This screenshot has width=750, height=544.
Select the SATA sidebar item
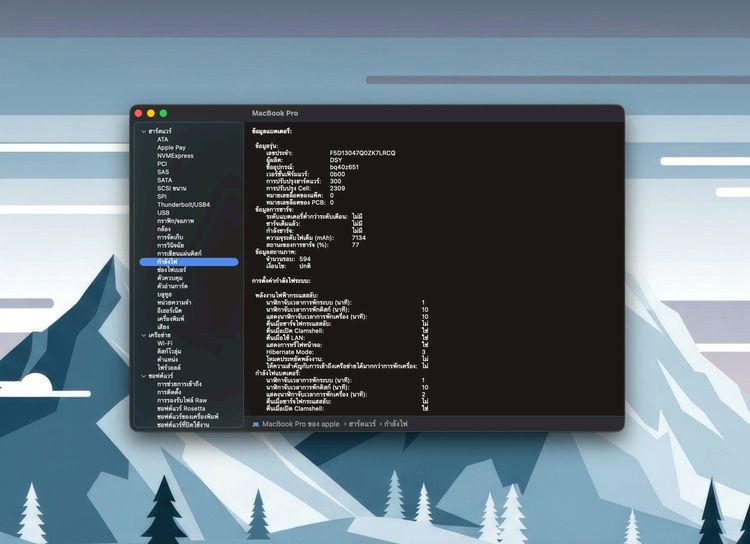pos(164,180)
